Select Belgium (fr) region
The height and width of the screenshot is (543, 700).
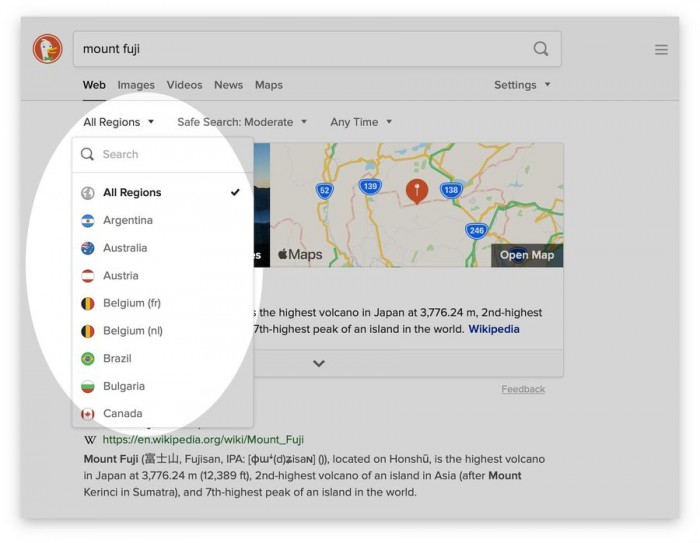(x=162, y=303)
